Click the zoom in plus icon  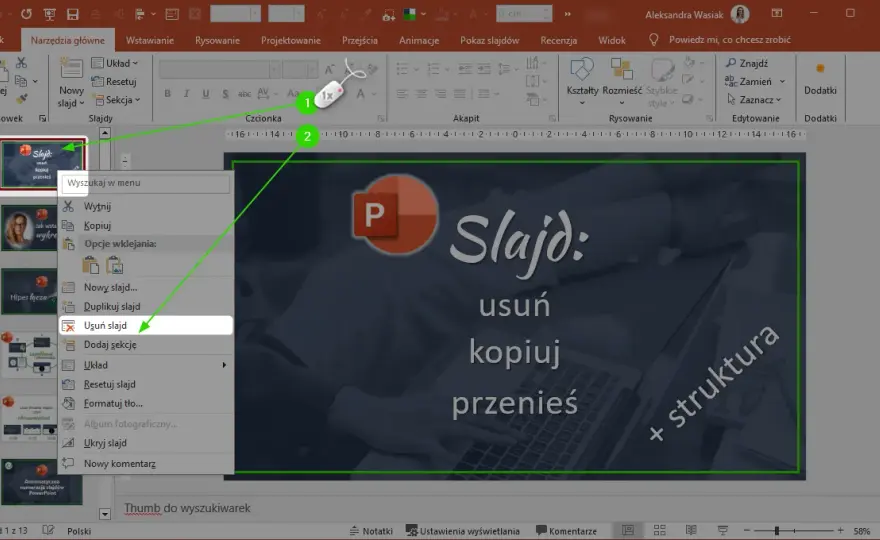tap(840, 530)
